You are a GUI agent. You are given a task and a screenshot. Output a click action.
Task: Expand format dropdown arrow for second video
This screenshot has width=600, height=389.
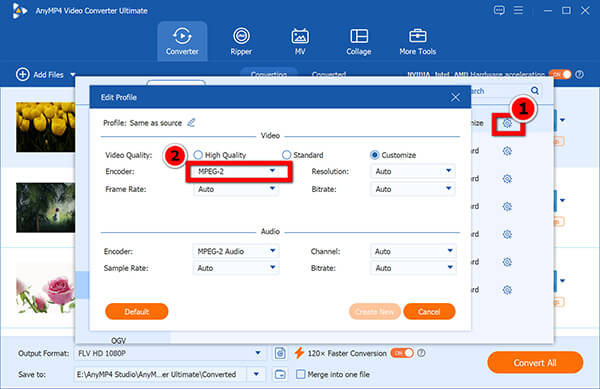coord(562,200)
